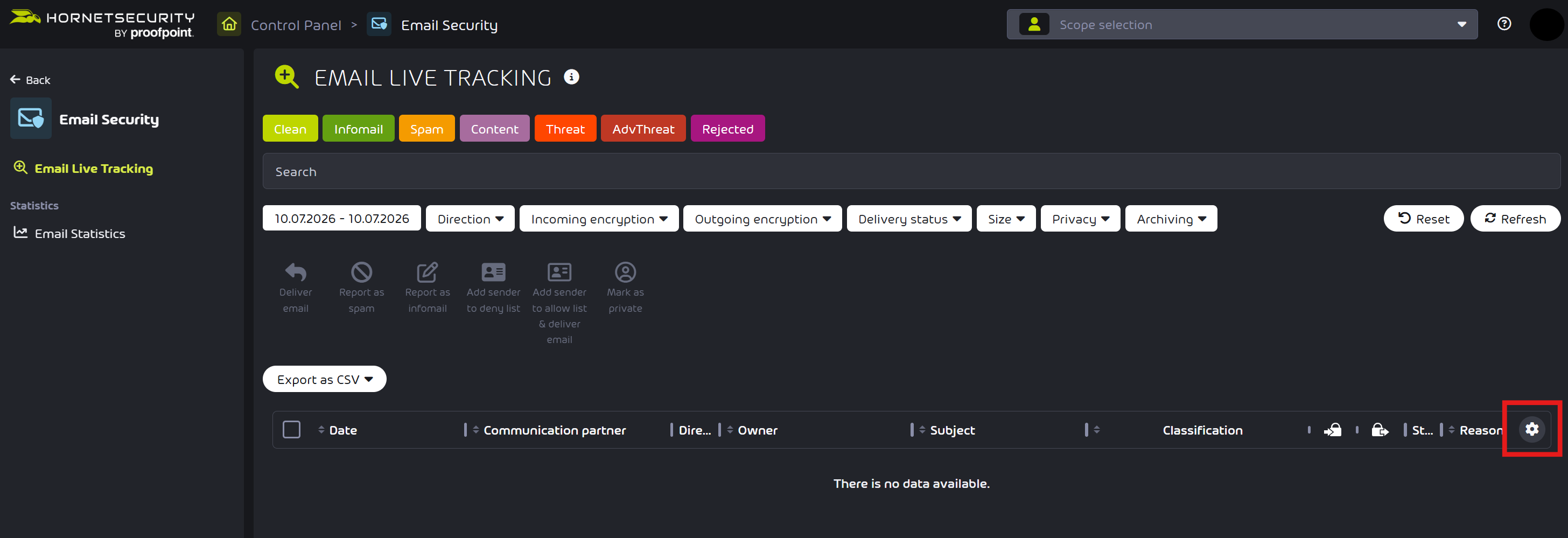Click the Report as spam icon
Viewport: 1568px width, 538px height.
point(361,272)
